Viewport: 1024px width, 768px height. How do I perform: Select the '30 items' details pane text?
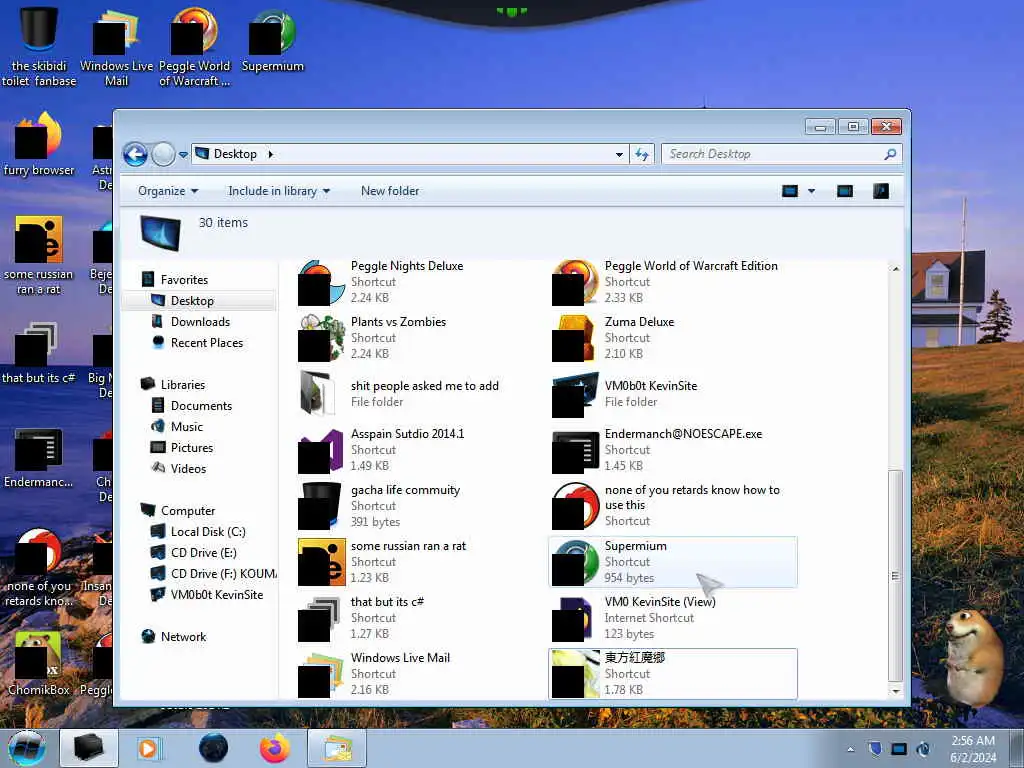click(x=223, y=223)
